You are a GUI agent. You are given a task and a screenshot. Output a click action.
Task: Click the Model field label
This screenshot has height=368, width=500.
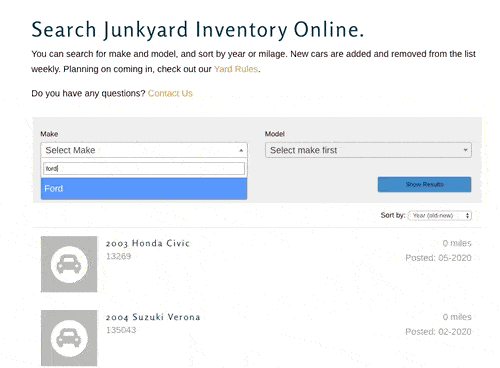click(x=275, y=134)
